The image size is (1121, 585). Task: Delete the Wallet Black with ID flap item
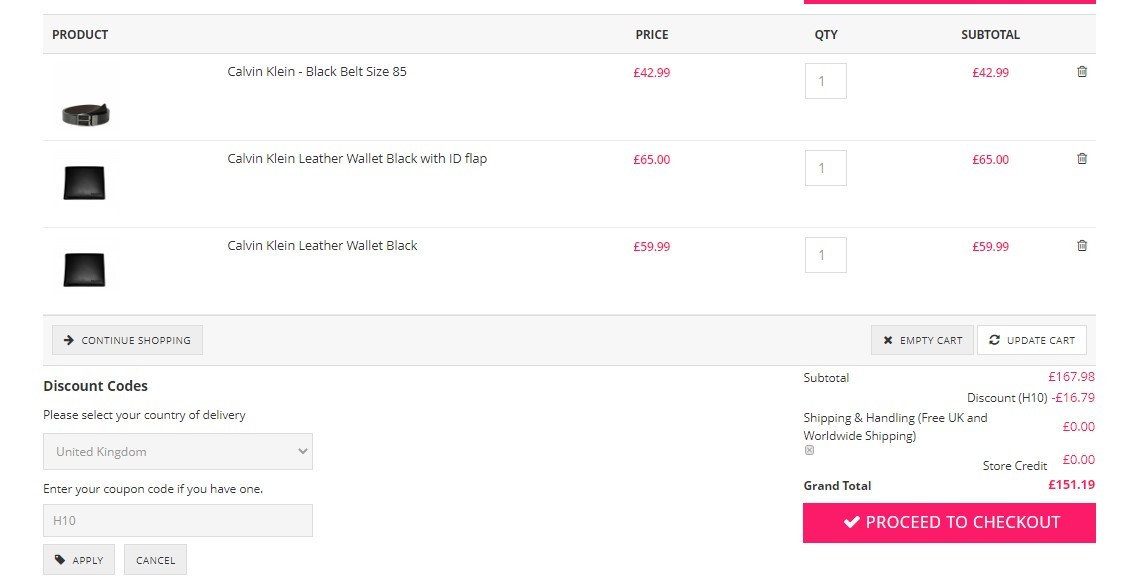[x=1082, y=159]
